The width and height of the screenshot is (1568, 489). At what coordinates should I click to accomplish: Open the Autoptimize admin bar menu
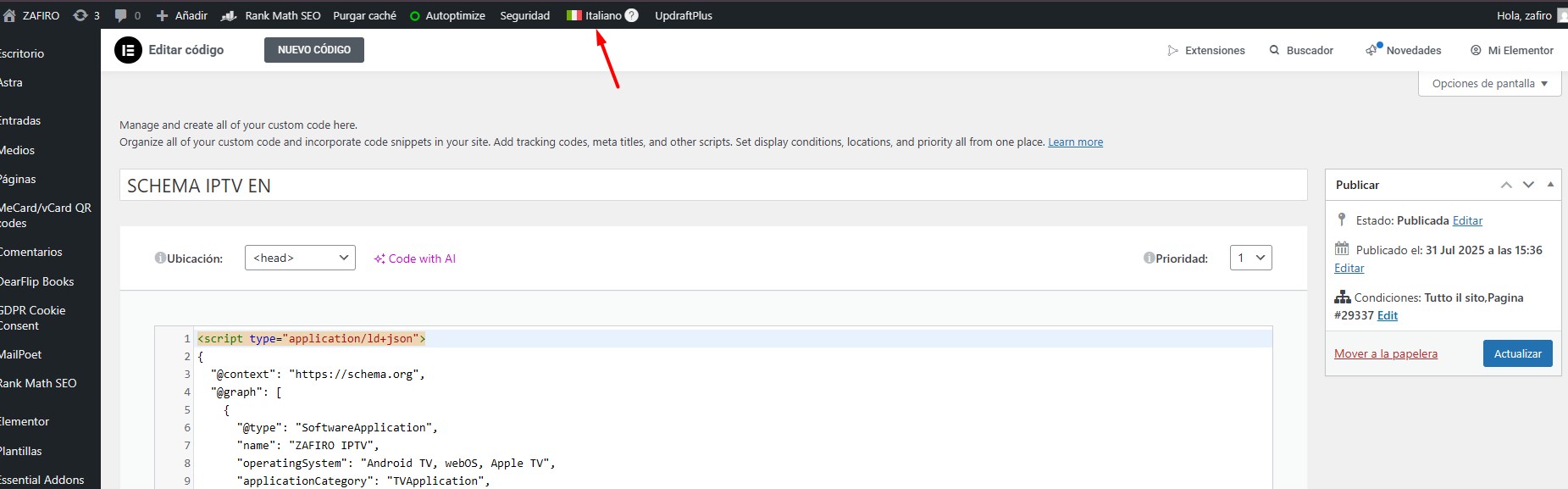click(x=447, y=15)
